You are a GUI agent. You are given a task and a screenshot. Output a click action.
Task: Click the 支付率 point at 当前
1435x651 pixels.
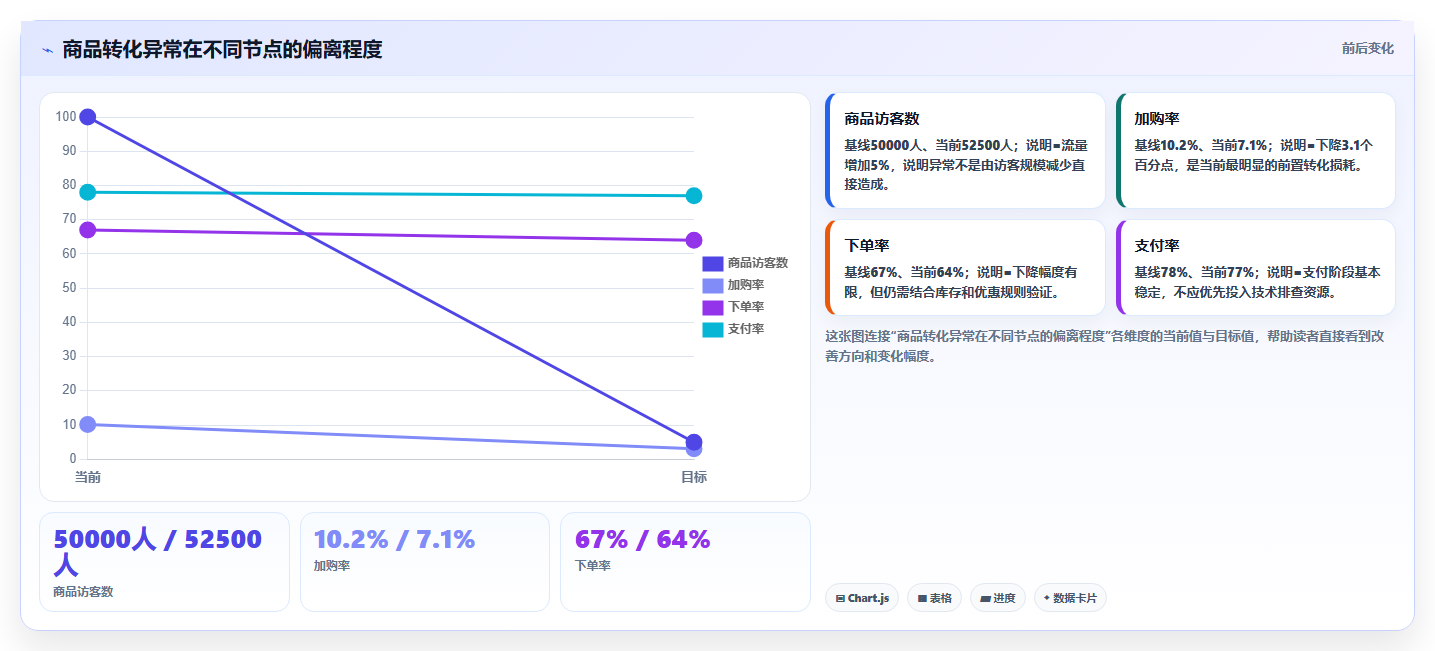coord(88,192)
